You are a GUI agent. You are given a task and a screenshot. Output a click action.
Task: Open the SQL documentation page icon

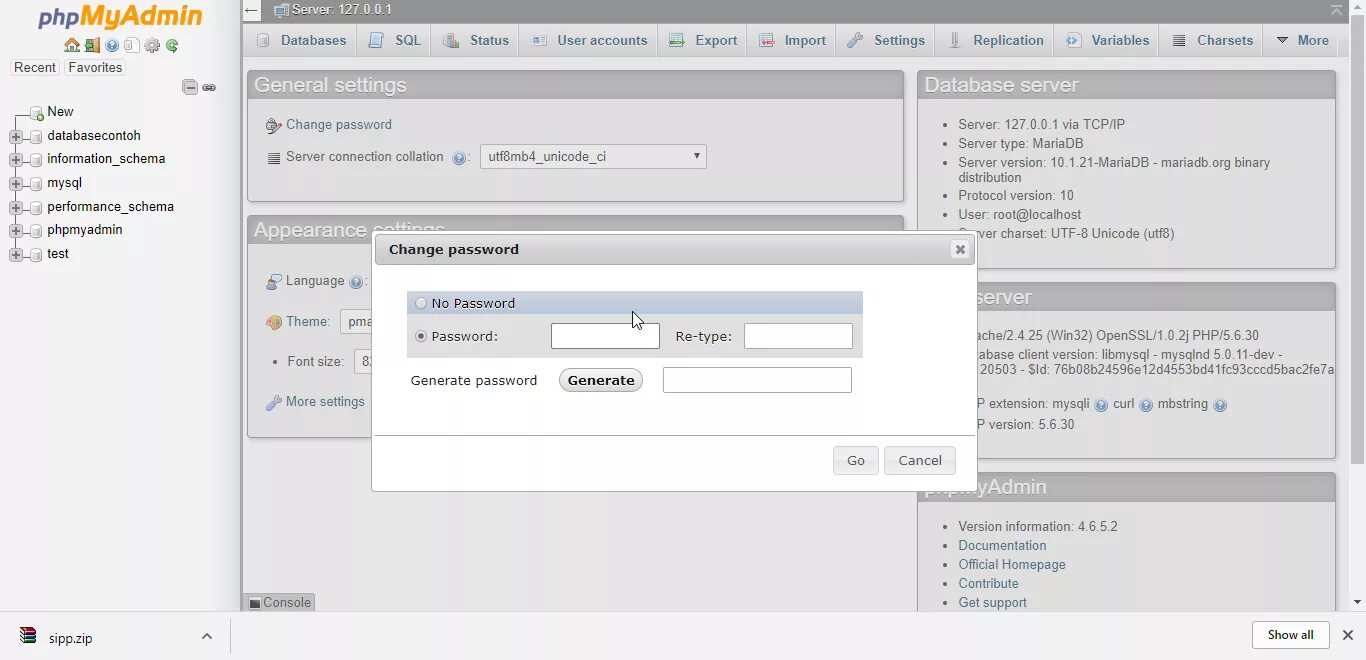132,45
